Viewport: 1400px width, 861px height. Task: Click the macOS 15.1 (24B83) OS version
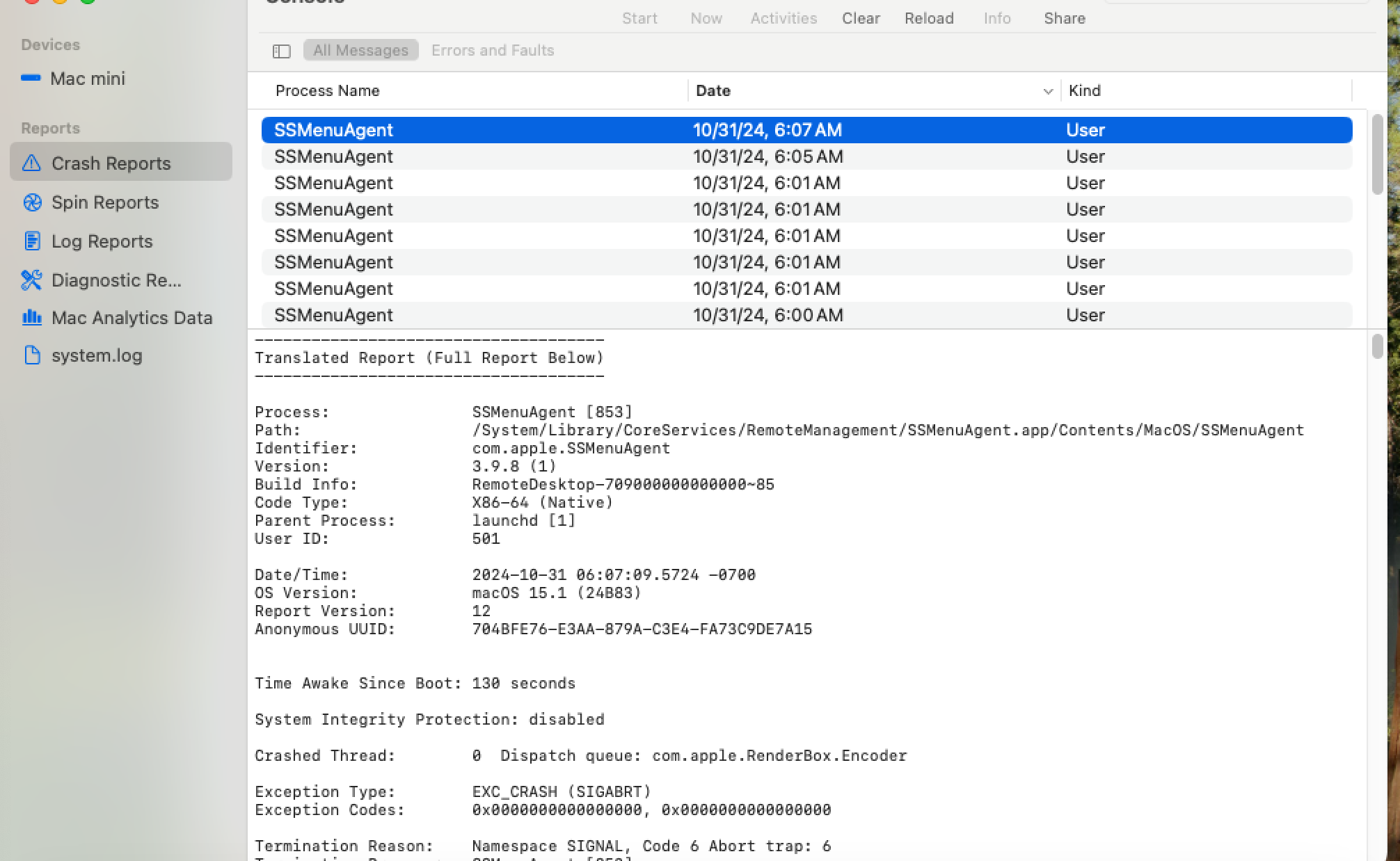557,593
